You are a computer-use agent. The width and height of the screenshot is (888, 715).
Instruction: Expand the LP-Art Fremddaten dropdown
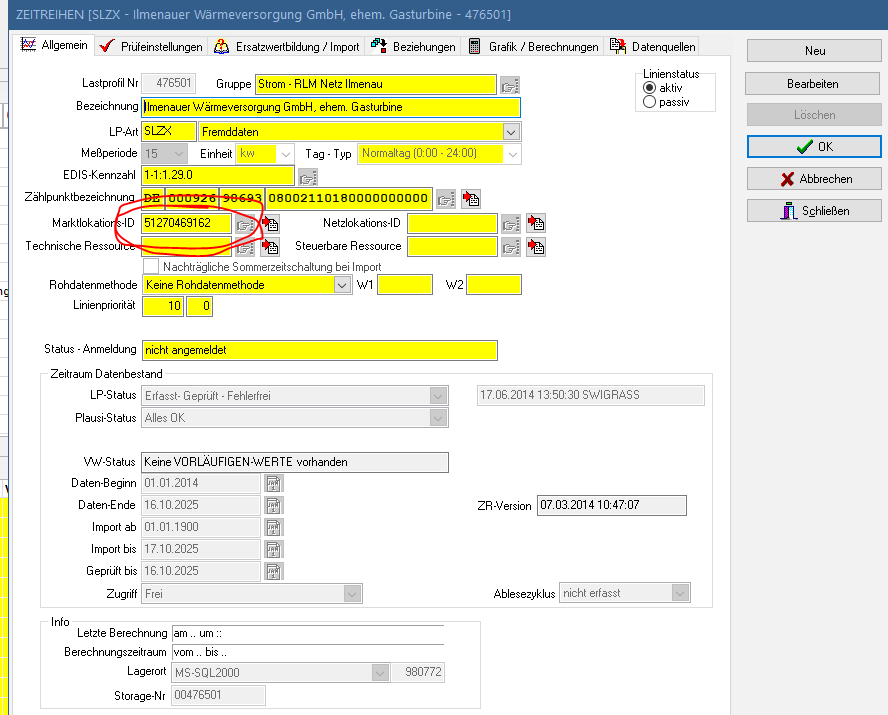pyautogui.click(x=511, y=131)
